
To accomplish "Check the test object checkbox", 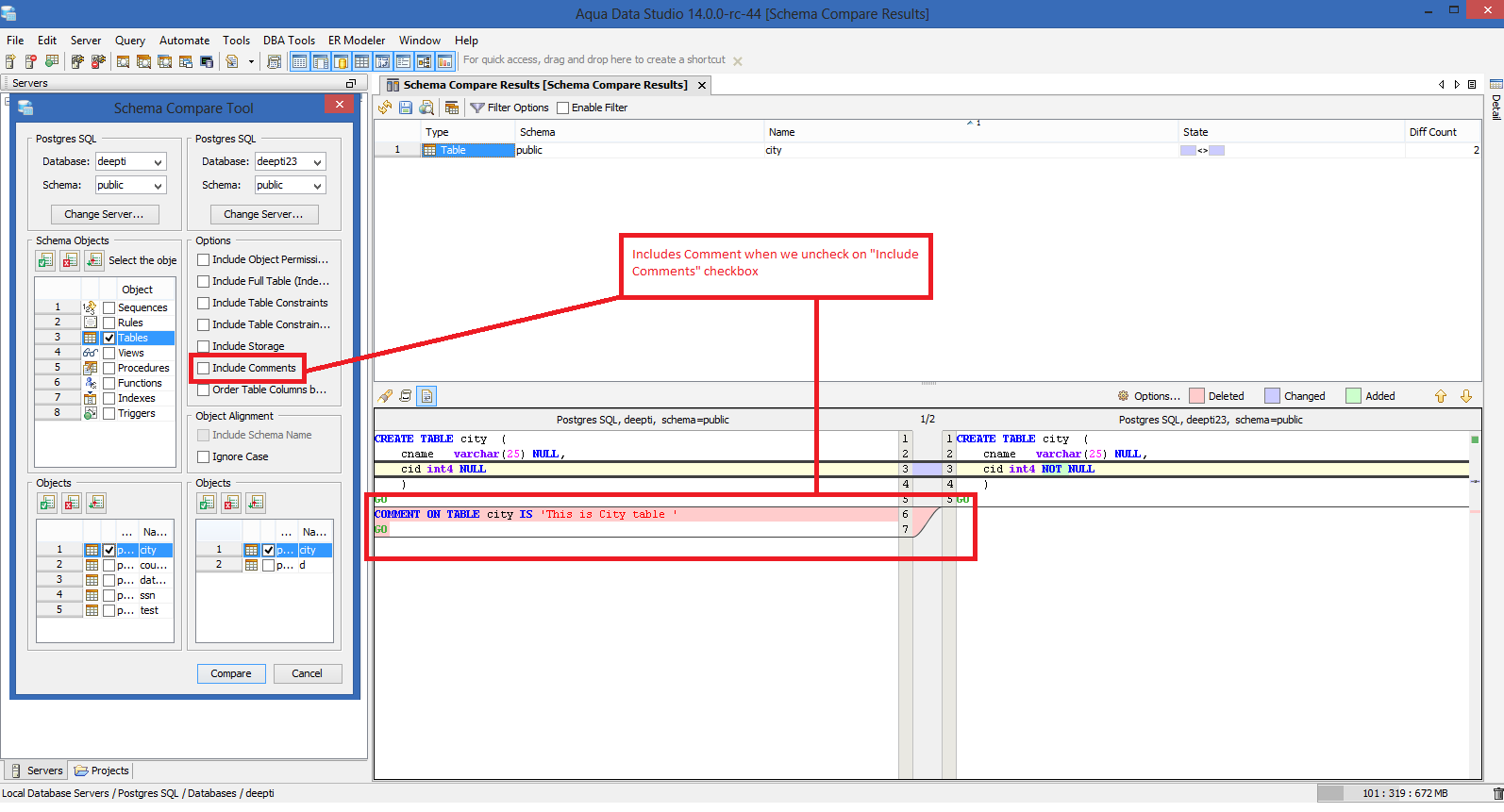I will click(x=109, y=610).
